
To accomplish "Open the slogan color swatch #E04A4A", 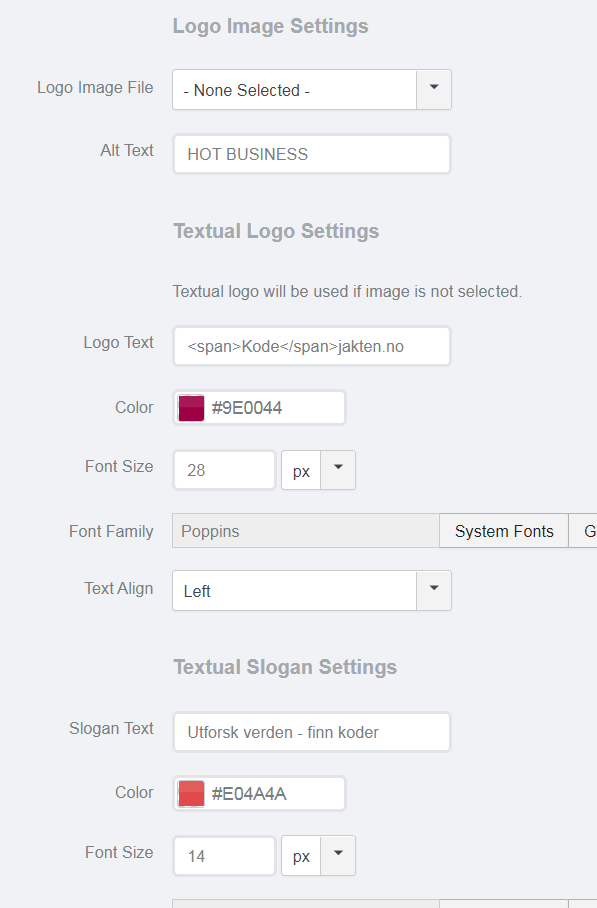I will point(191,793).
